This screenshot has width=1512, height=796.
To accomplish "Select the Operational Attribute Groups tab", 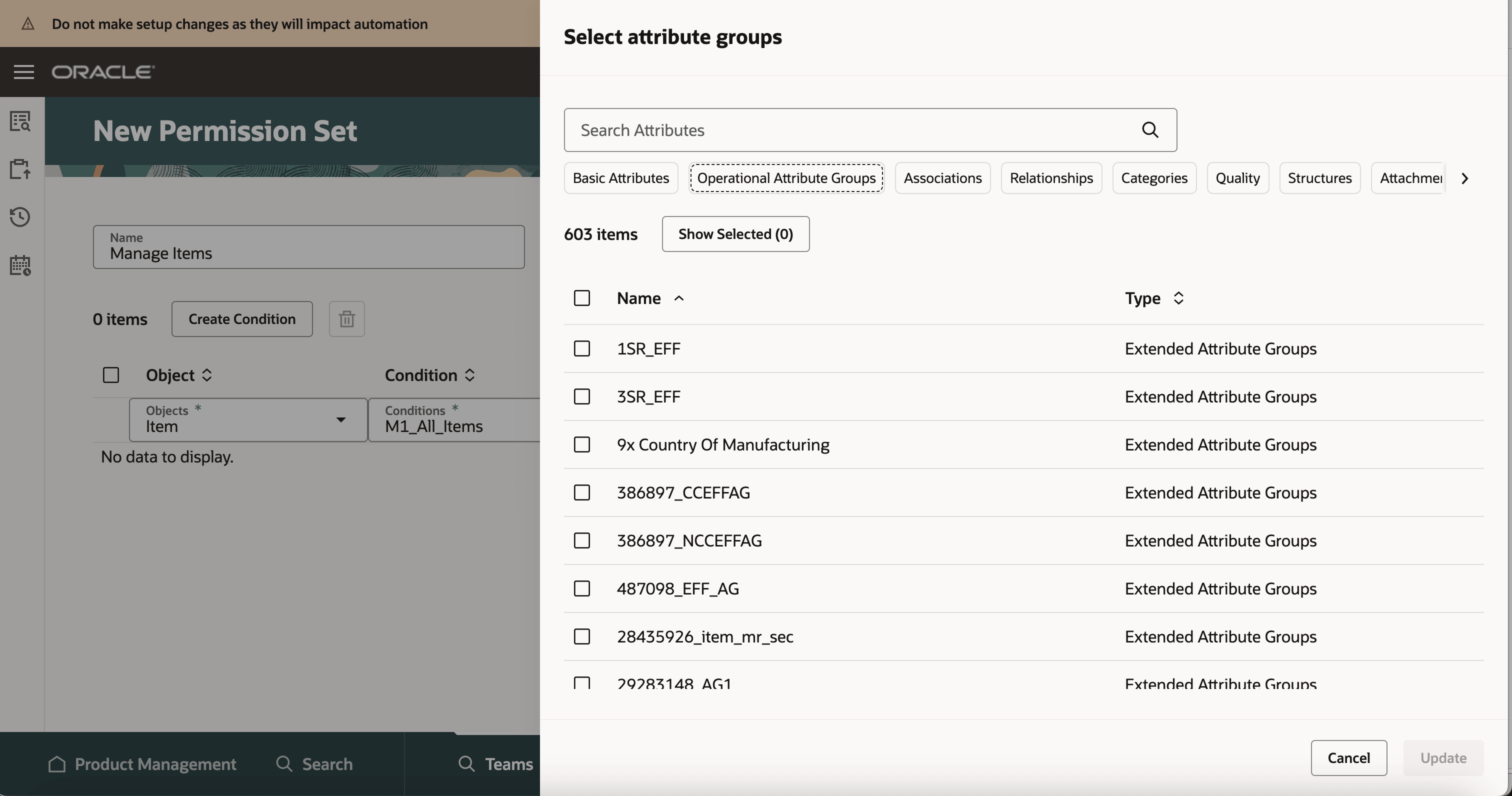I will (x=786, y=178).
